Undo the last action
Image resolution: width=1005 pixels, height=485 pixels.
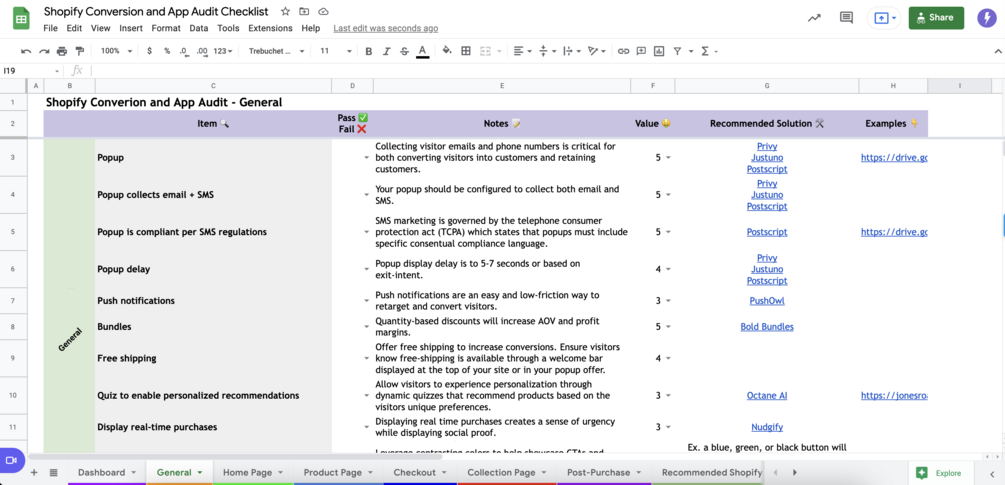tap(26, 51)
